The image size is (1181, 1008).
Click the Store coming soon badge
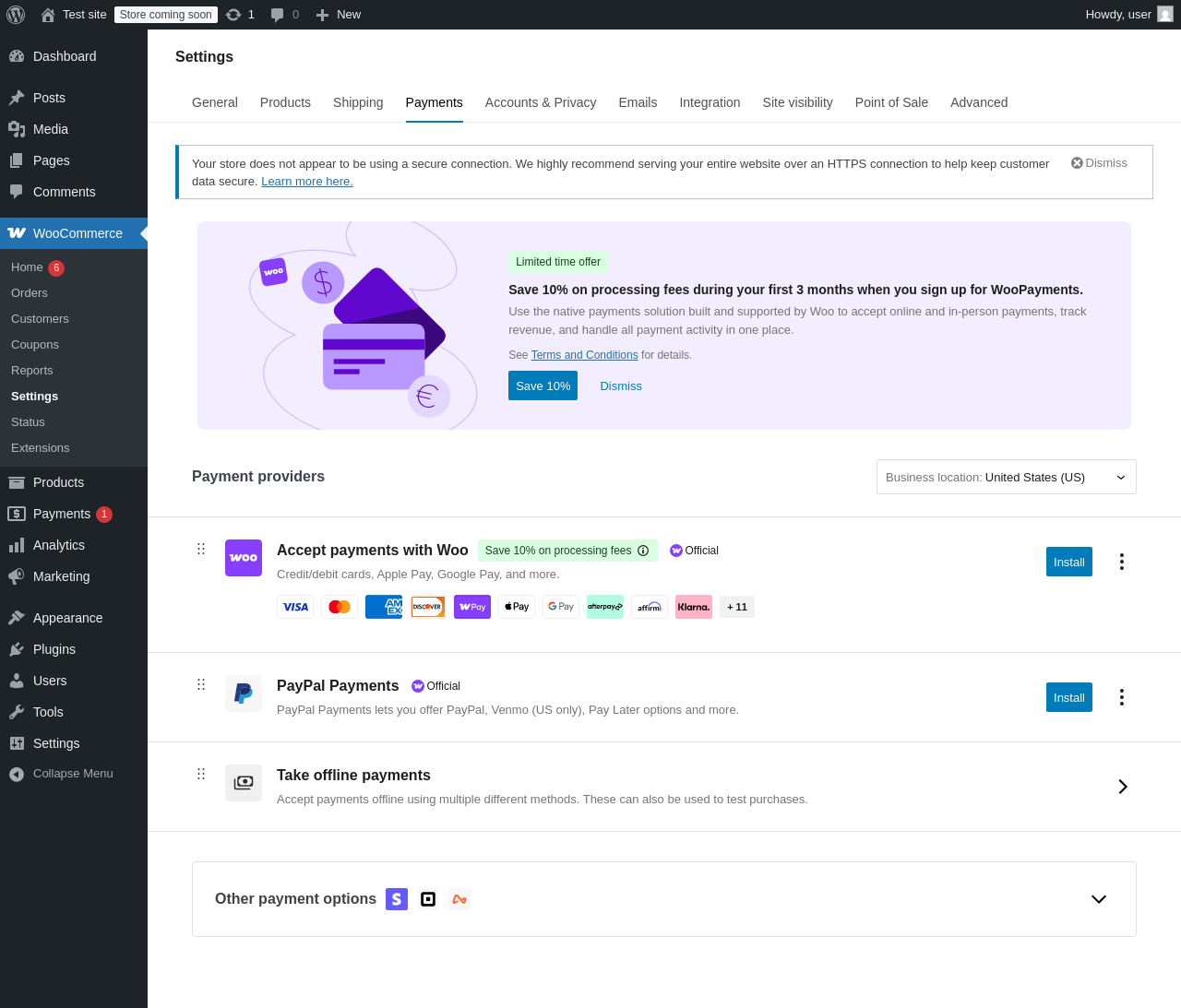pyautogui.click(x=166, y=15)
